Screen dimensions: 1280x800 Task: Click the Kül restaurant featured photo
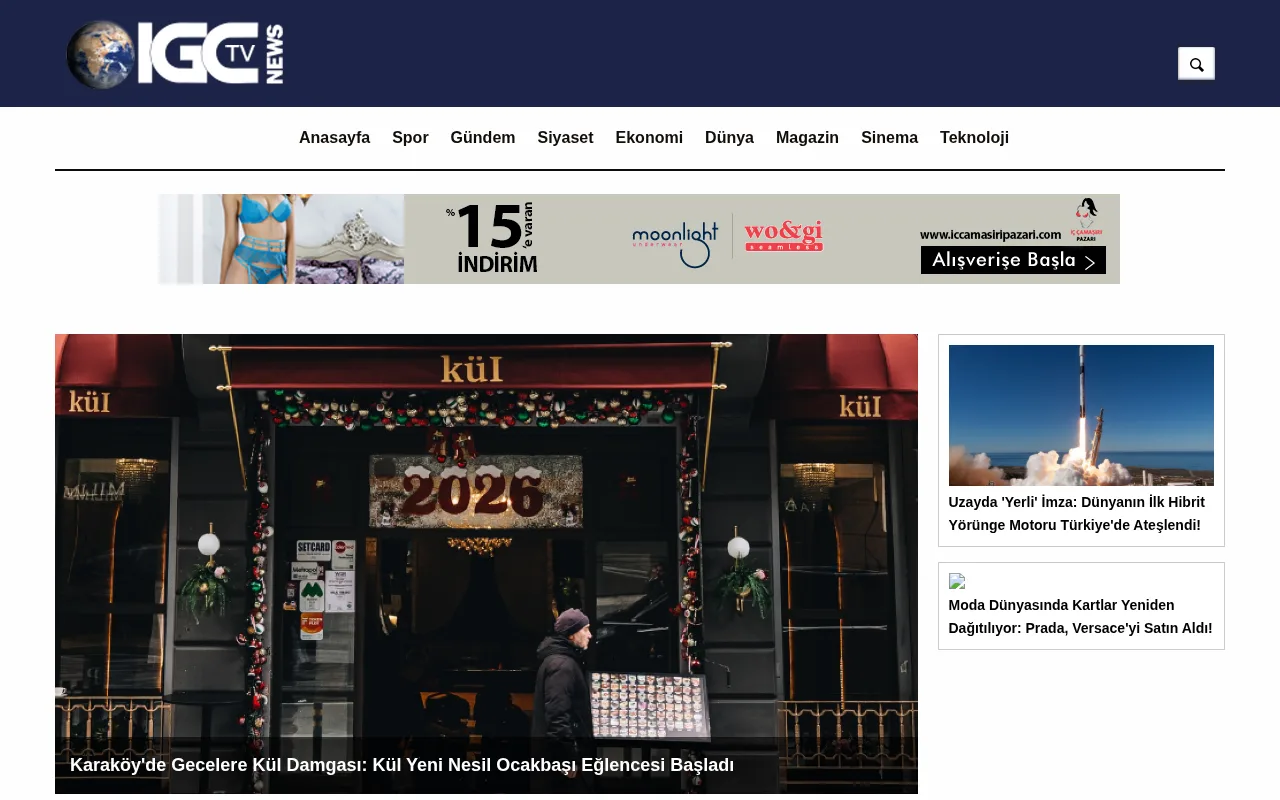click(486, 540)
